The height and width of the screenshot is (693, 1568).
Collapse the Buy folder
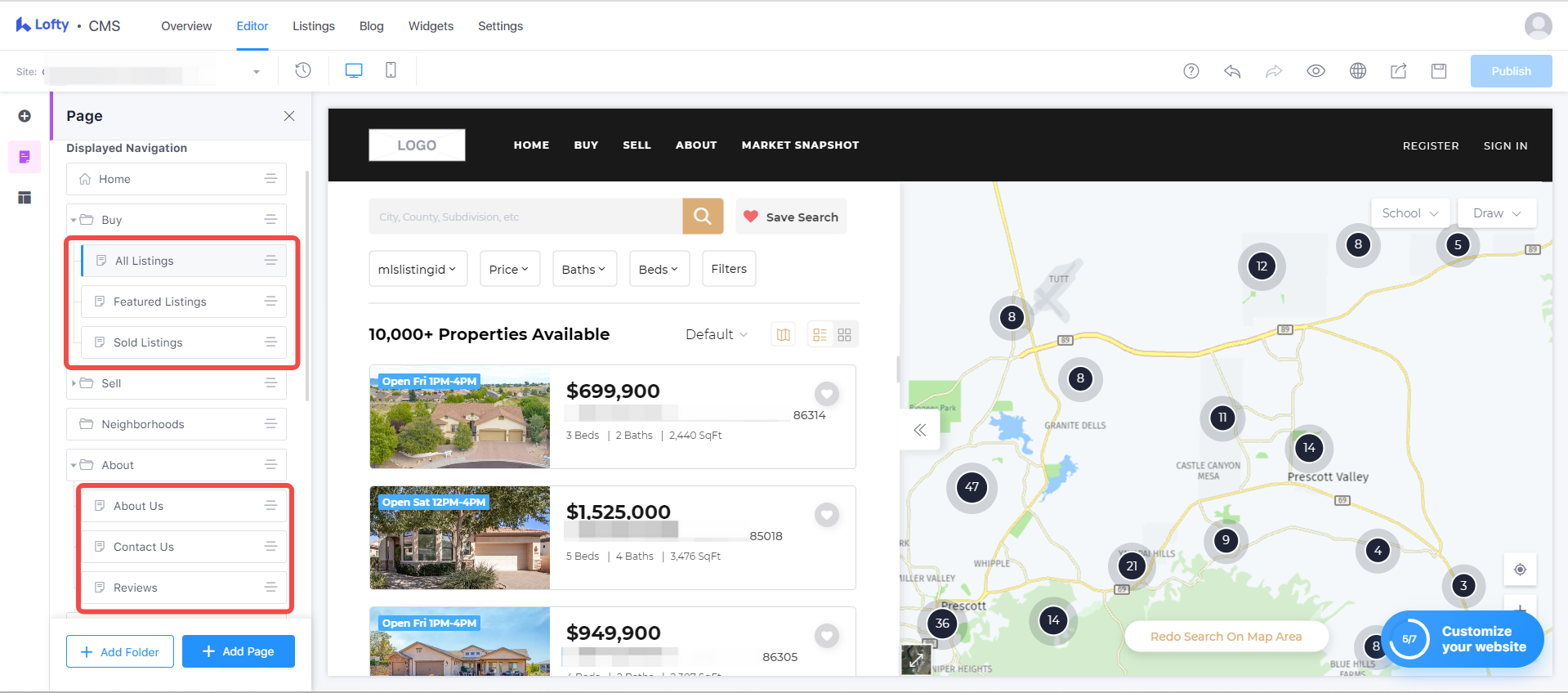[x=74, y=220]
